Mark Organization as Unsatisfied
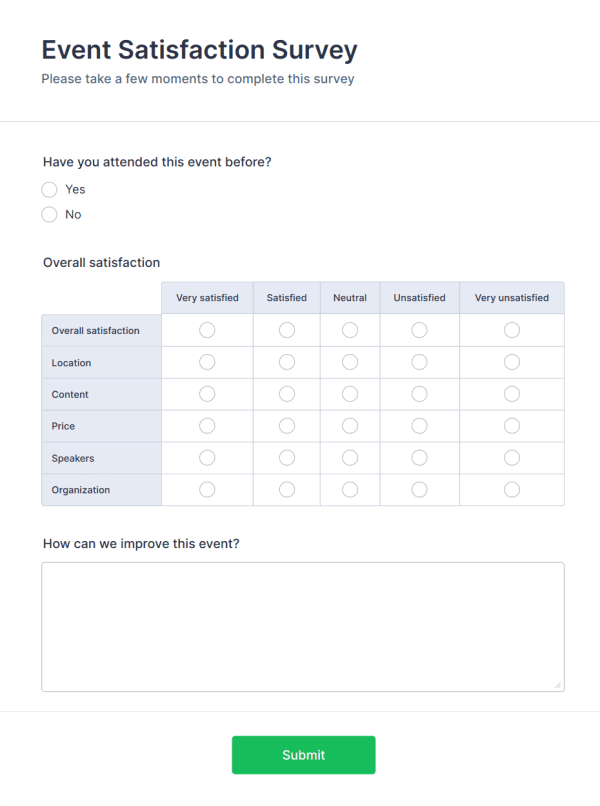 [419, 490]
